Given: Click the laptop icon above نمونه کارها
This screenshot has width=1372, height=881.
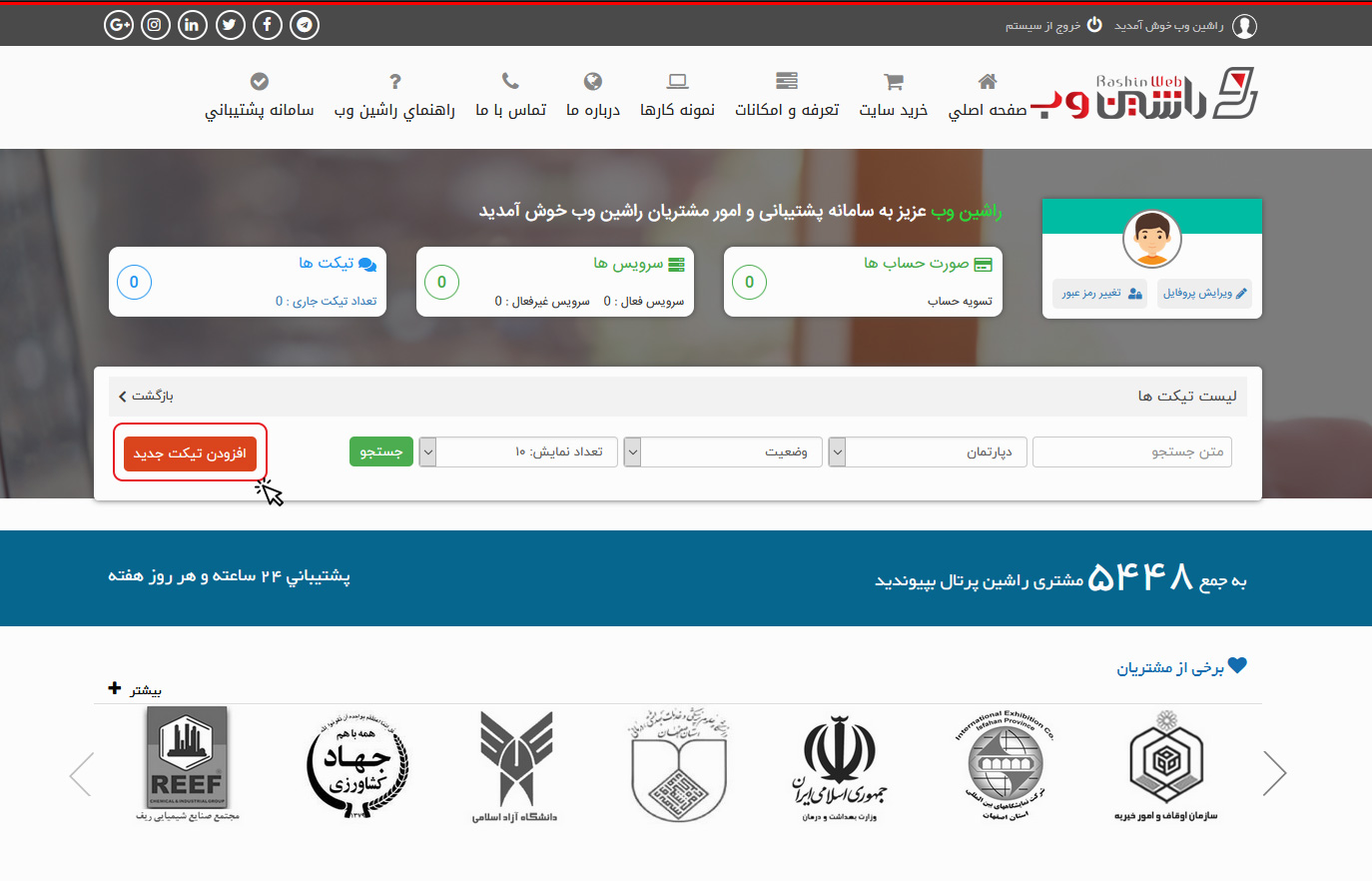Looking at the screenshot, I should pos(678,81).
